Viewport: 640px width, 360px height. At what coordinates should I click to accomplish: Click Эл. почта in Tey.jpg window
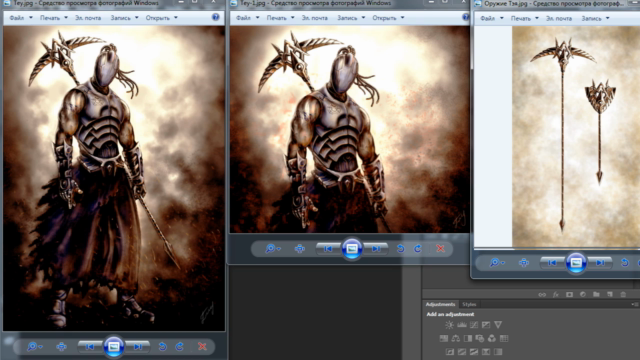pyautogui.click(x=88, y=18)
